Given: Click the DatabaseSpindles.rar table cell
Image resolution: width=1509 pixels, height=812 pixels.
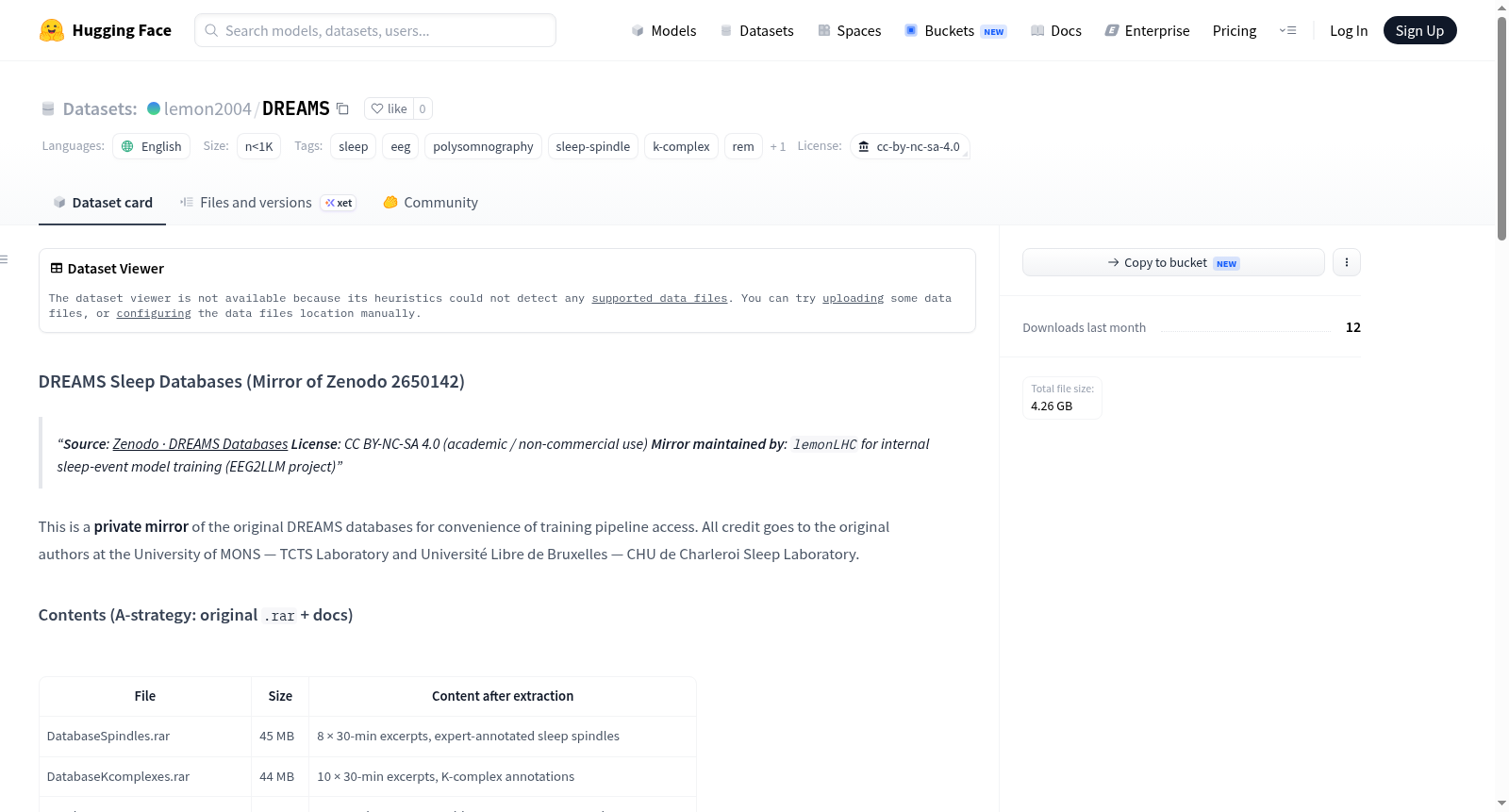Looking at the screenshot, I should coord(145,737).
